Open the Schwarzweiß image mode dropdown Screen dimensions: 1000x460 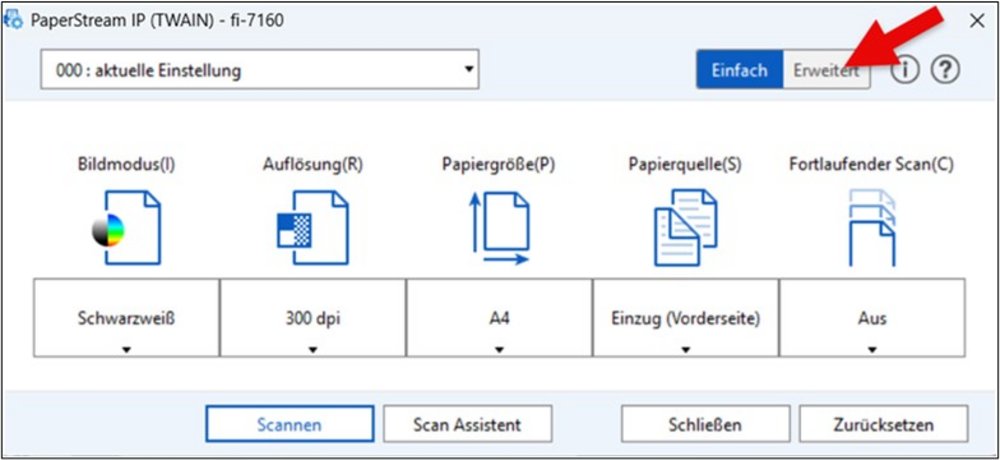pos(126,318)
